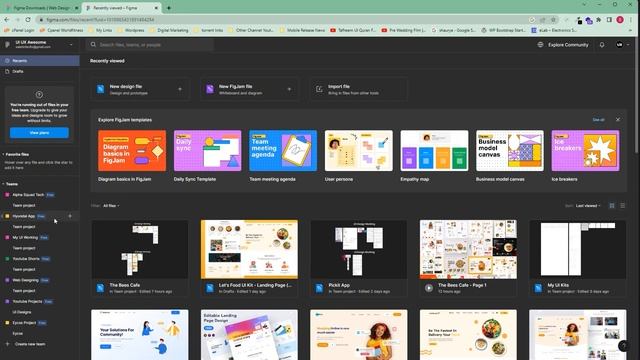Viewport: 640px width, 360px height.
Task: Open the All files filter dropdown
Action: click(x=111, y=206)
